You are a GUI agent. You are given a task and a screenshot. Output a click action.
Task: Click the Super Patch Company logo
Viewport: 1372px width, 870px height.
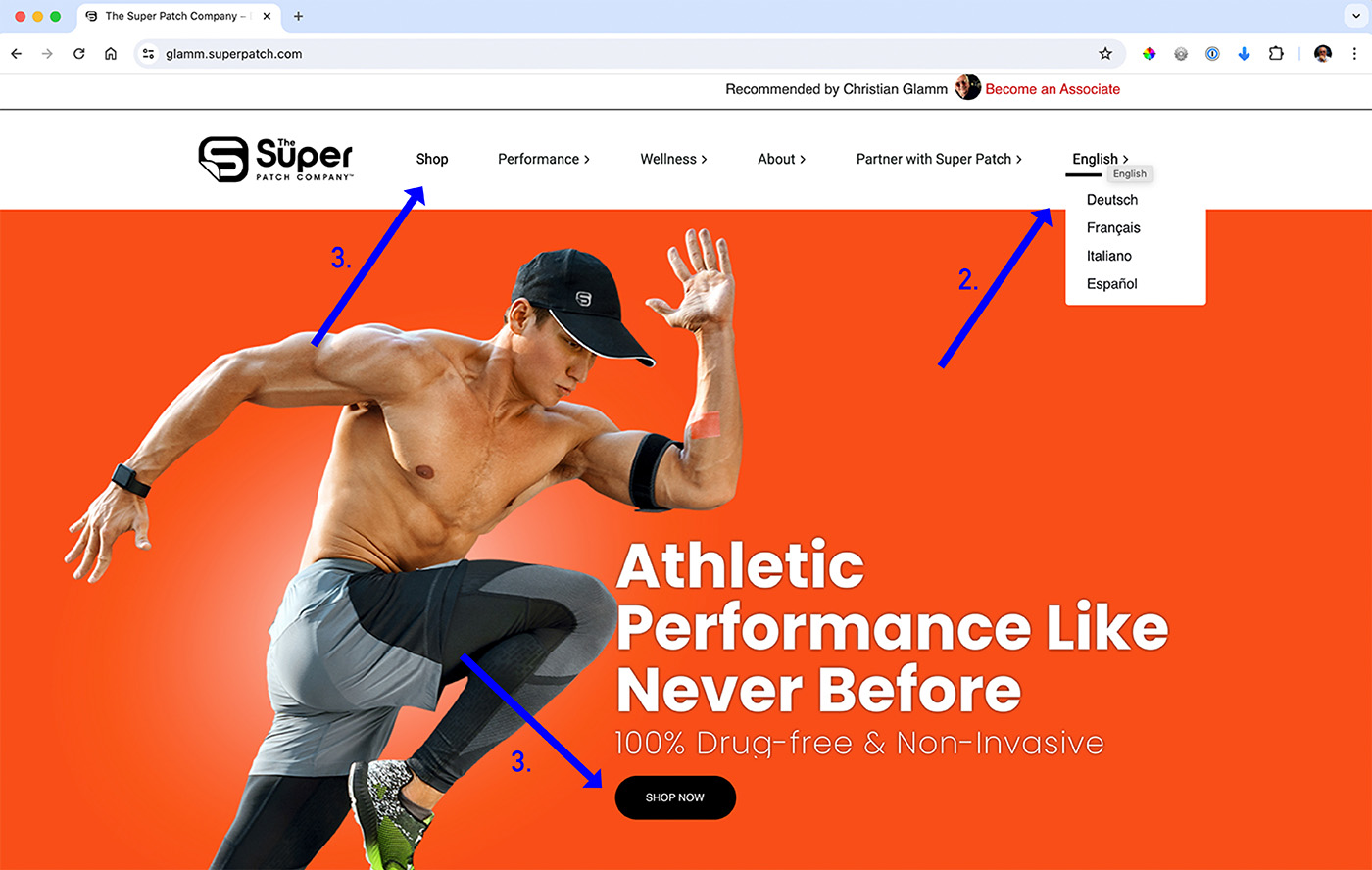[x=275, y=159]
